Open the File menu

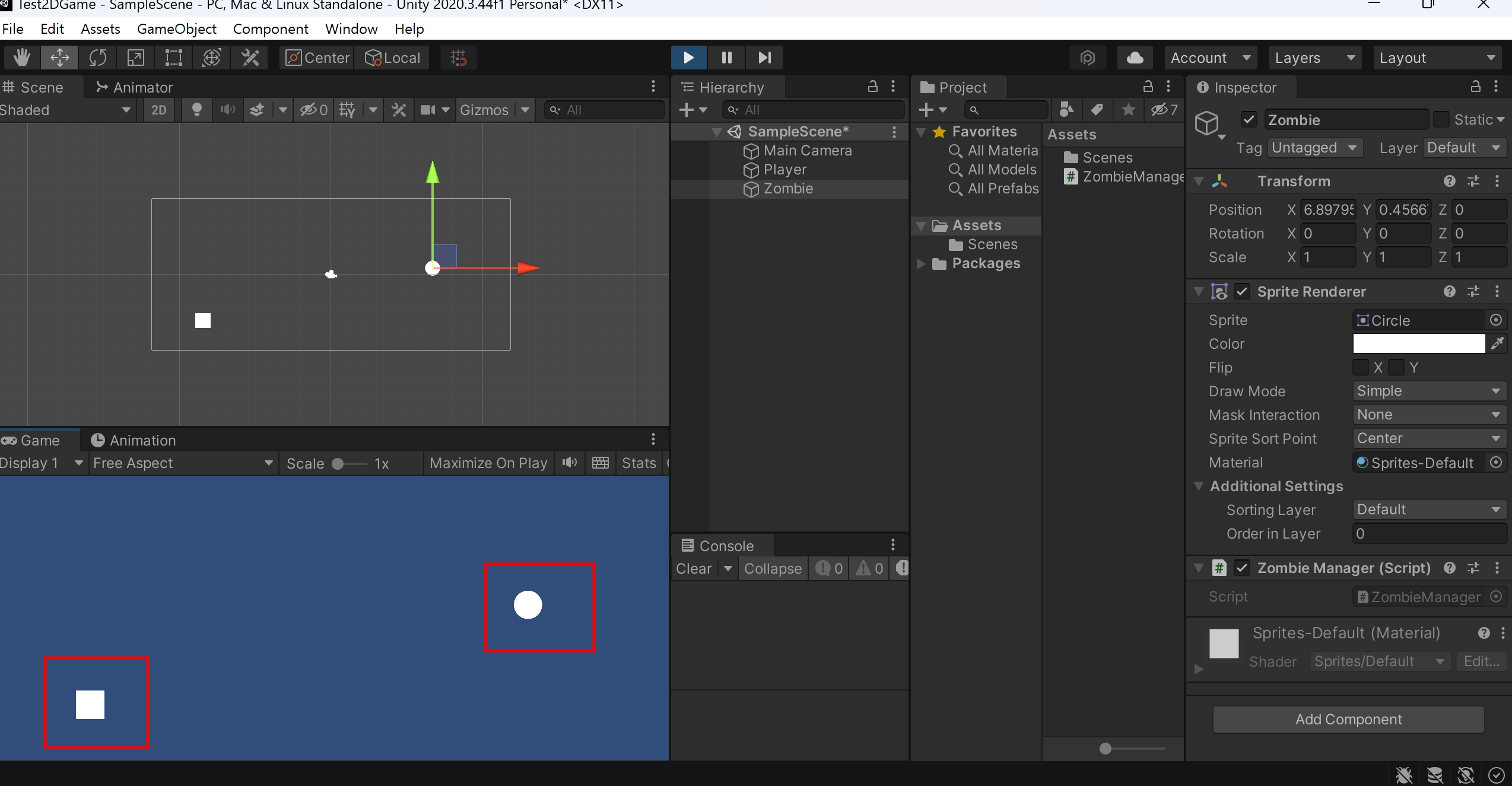tap(13, 28)
